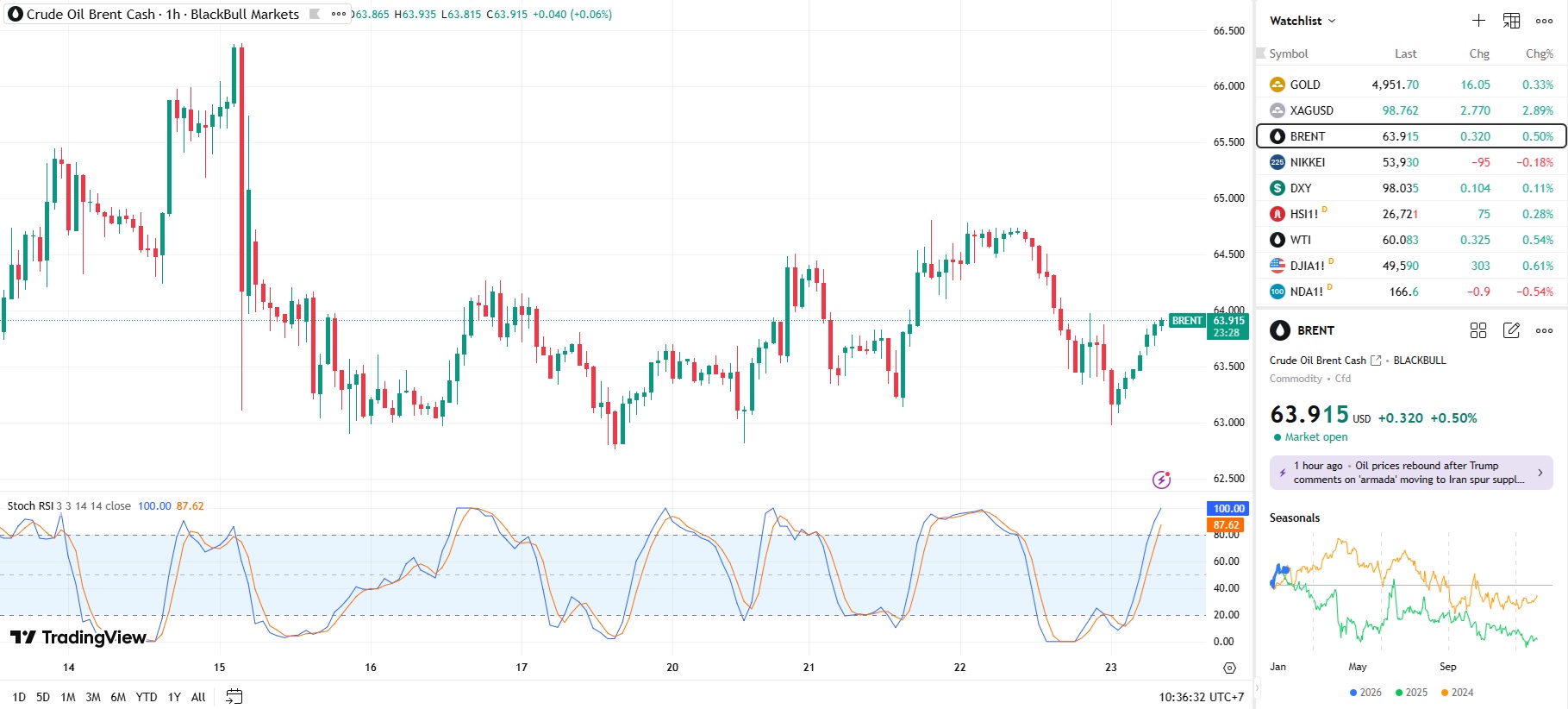This screenshot has width=1568, height=709.
Task: Toggle the 2026 seasonals legend series
Action: pos(1365,693)
